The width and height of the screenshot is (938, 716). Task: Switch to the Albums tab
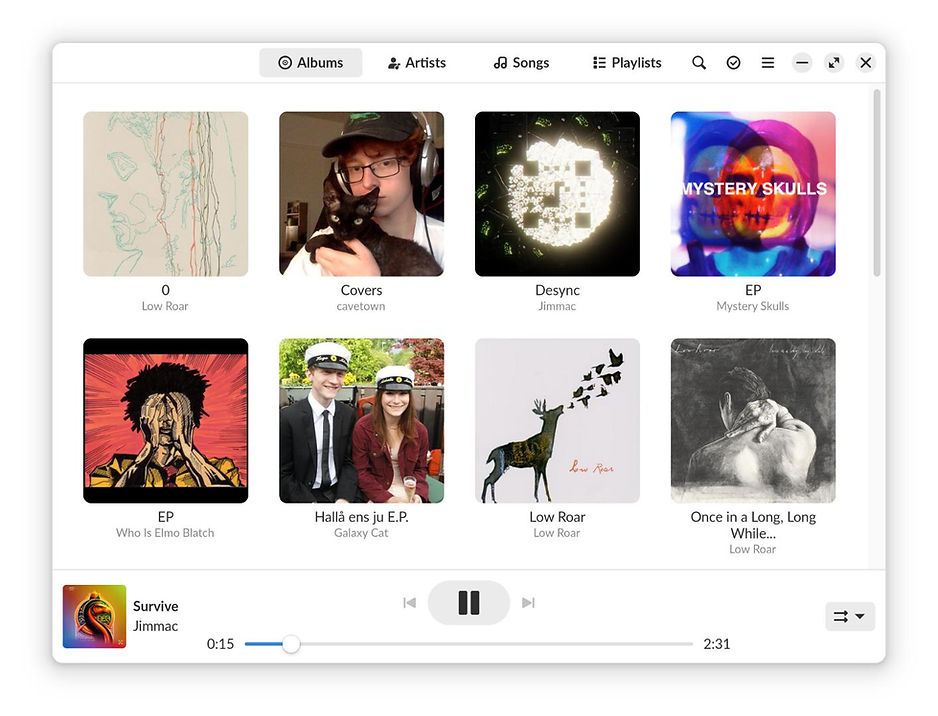[x=310, y=62]
